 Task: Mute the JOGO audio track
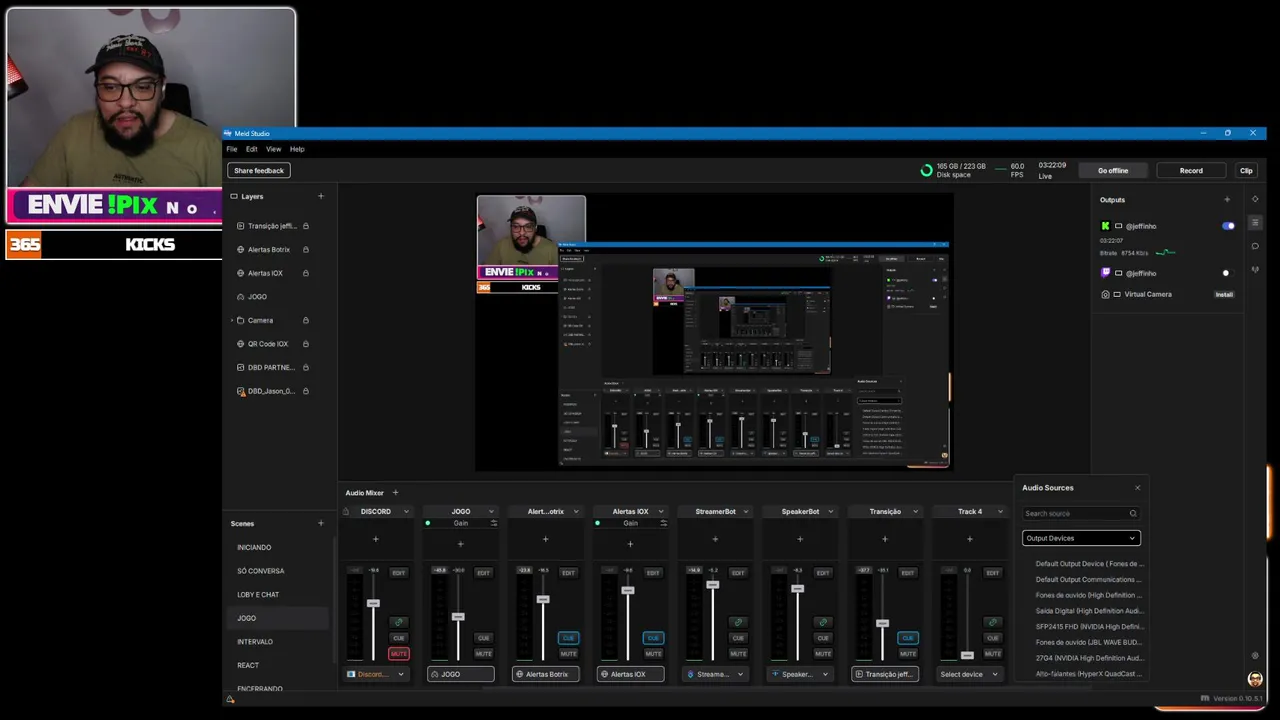tap(484, 654)
